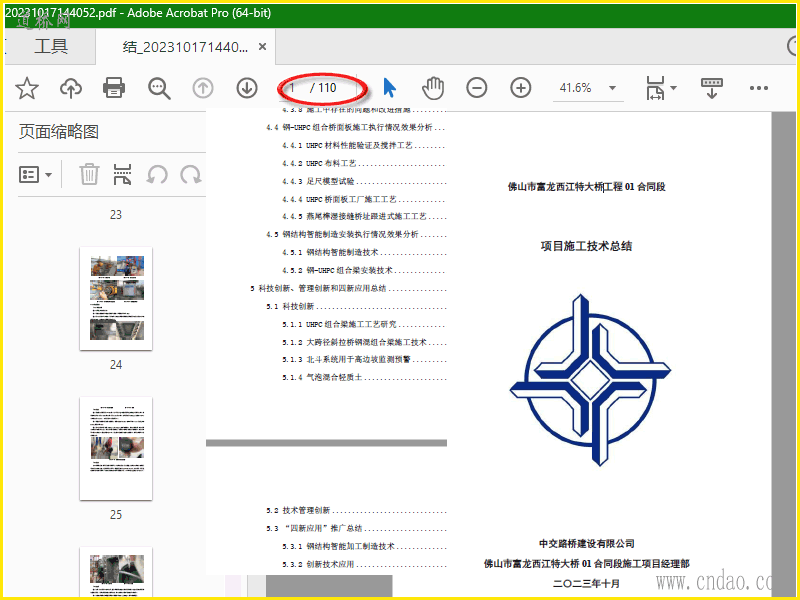Viewport: 800px width, 600px height.
Task: Click the 页面缩略图 panel title
Action: pos(59,132)
